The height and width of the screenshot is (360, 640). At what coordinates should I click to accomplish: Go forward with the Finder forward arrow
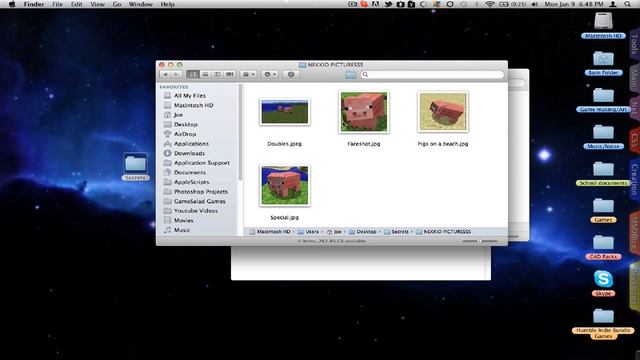[176, 74]
